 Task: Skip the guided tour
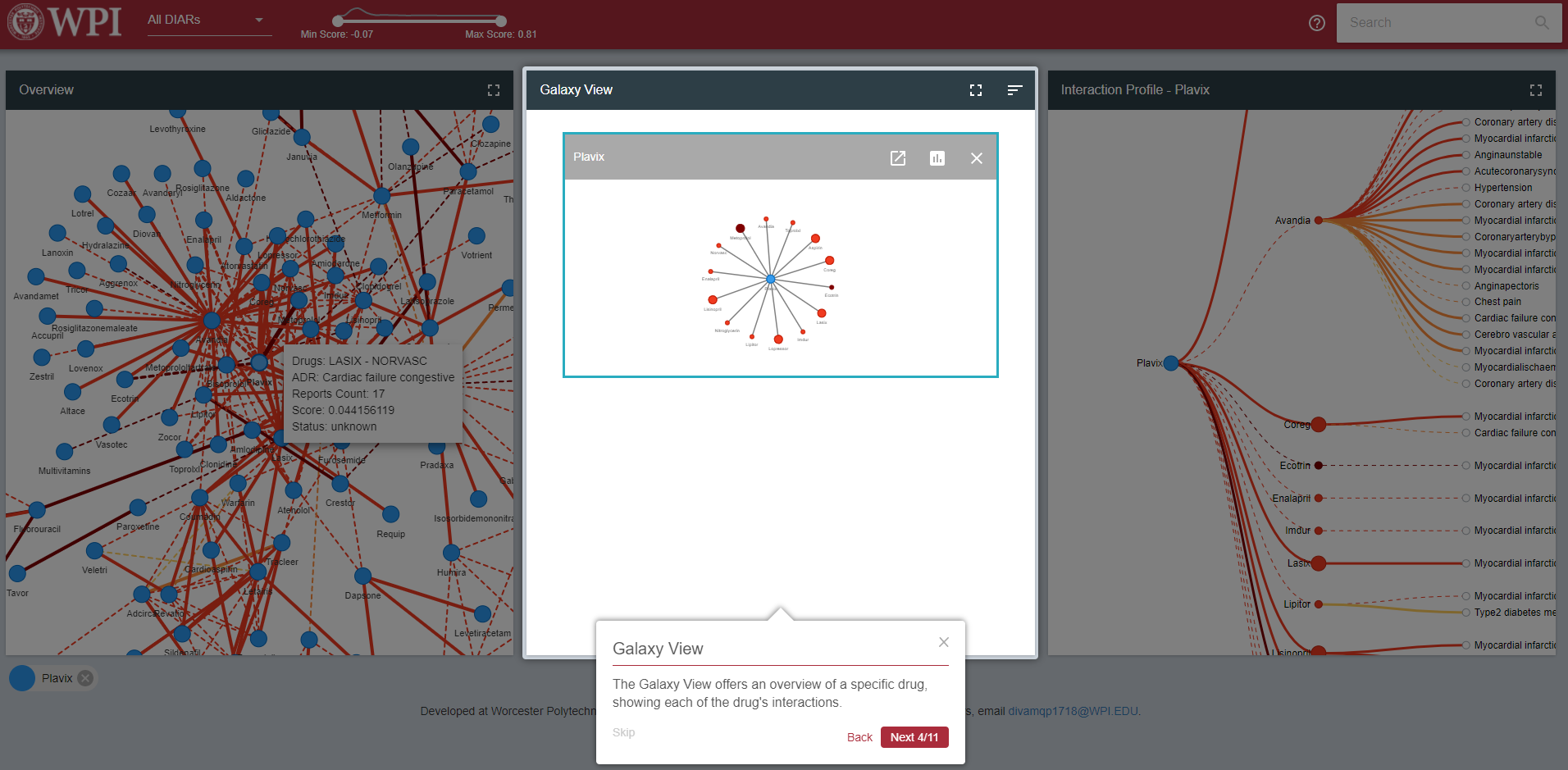click(623, 732)
